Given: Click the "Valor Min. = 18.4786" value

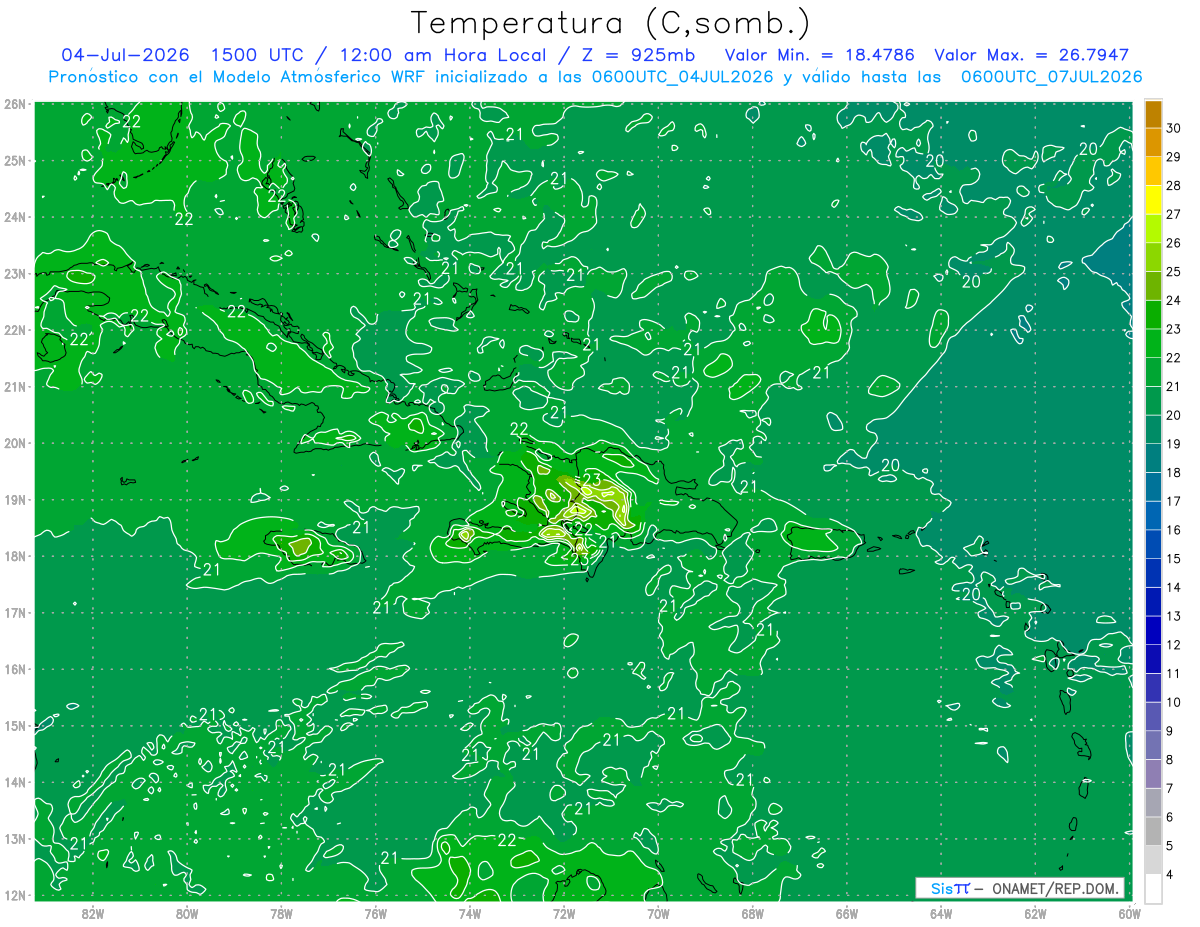Looking at the screenshot, I should coord(821,55).
